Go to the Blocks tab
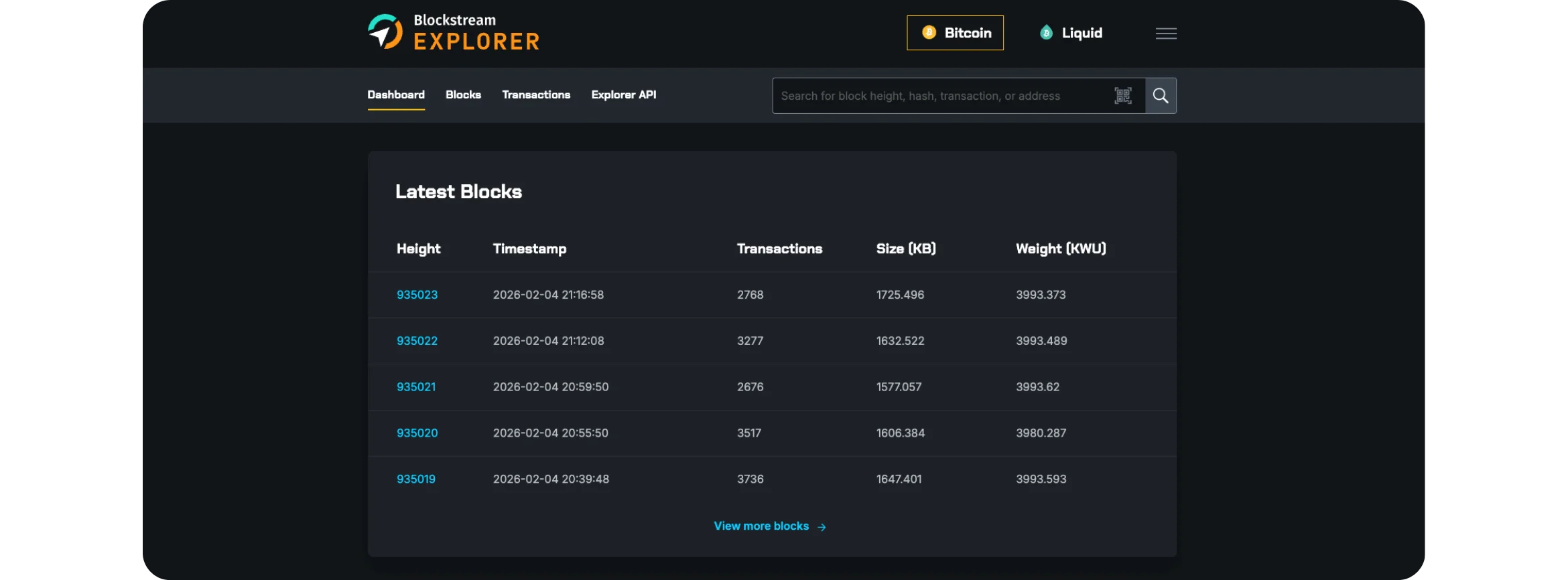Viewport: 1568px width, 580px height. pyautogui.click(x=463, y=95)
